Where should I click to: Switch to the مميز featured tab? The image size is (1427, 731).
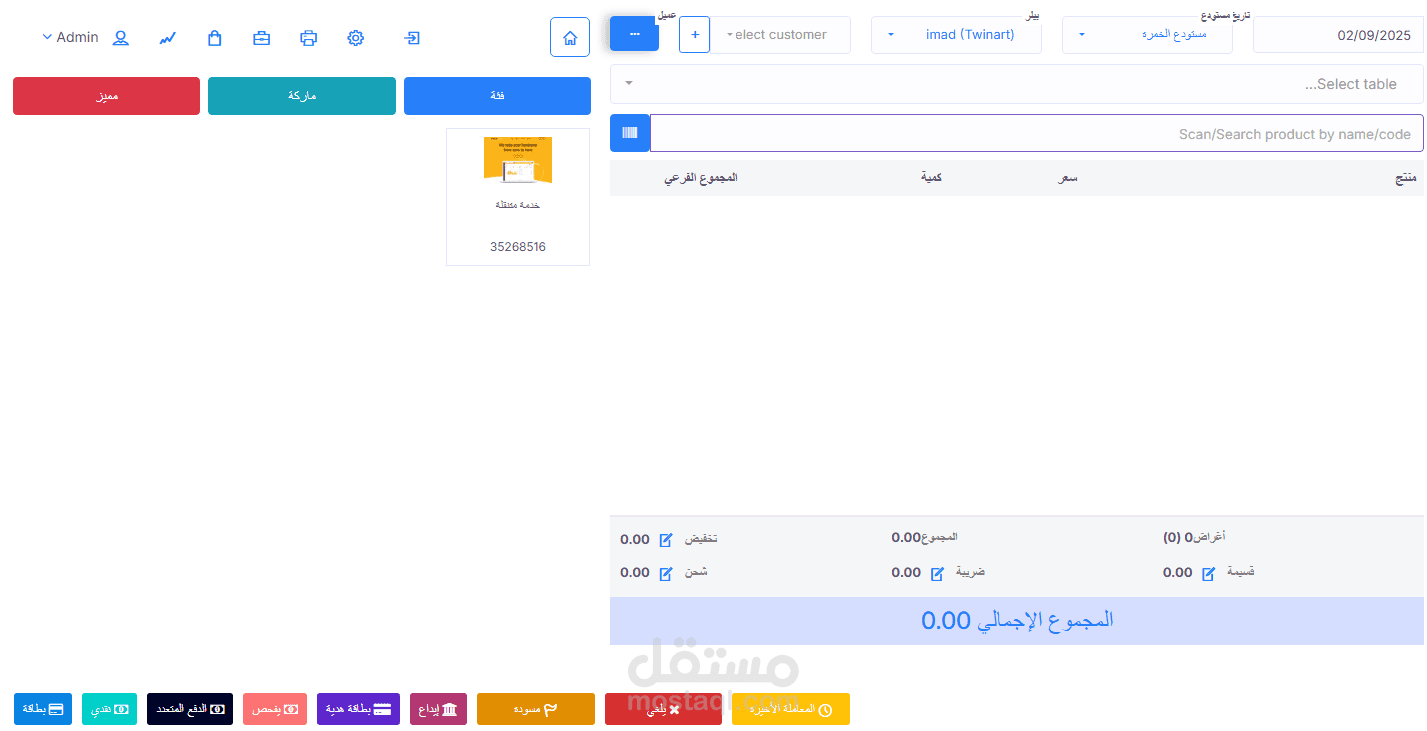point(106,95)
